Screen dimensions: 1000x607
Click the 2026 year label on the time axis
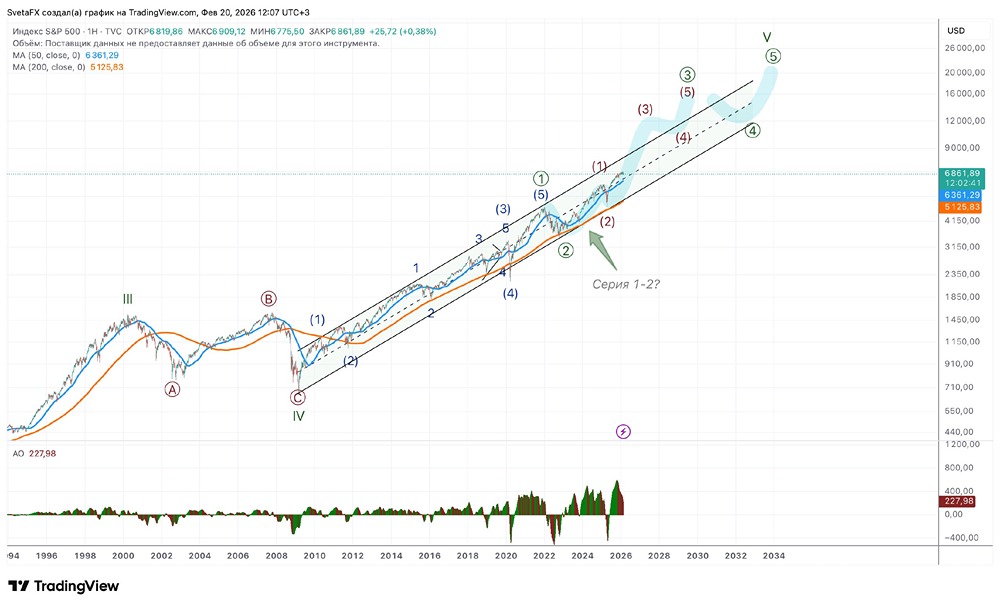pos(621,555)
